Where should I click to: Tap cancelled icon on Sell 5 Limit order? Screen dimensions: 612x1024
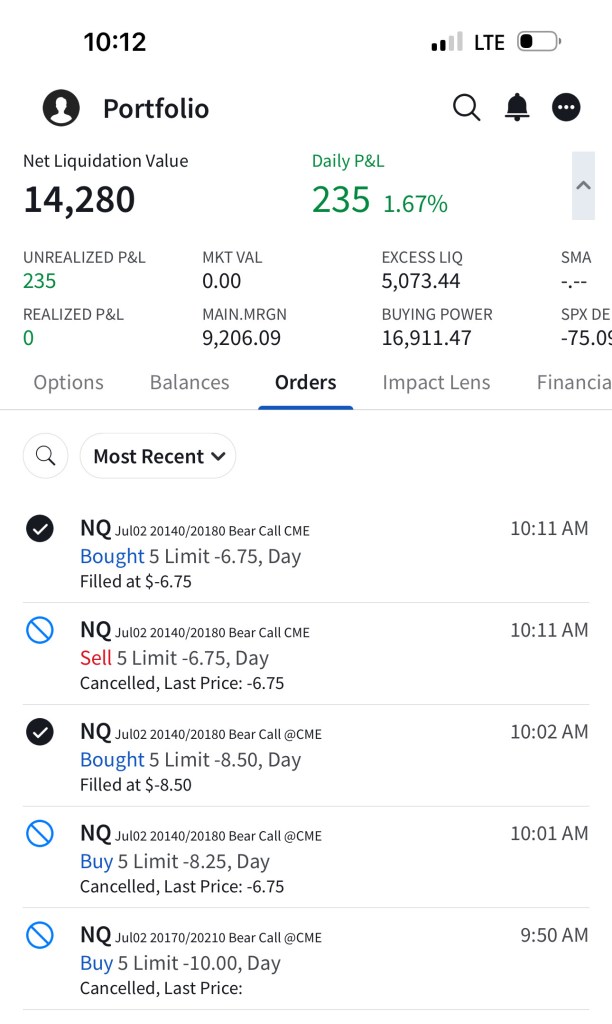[x=39, y=630]
